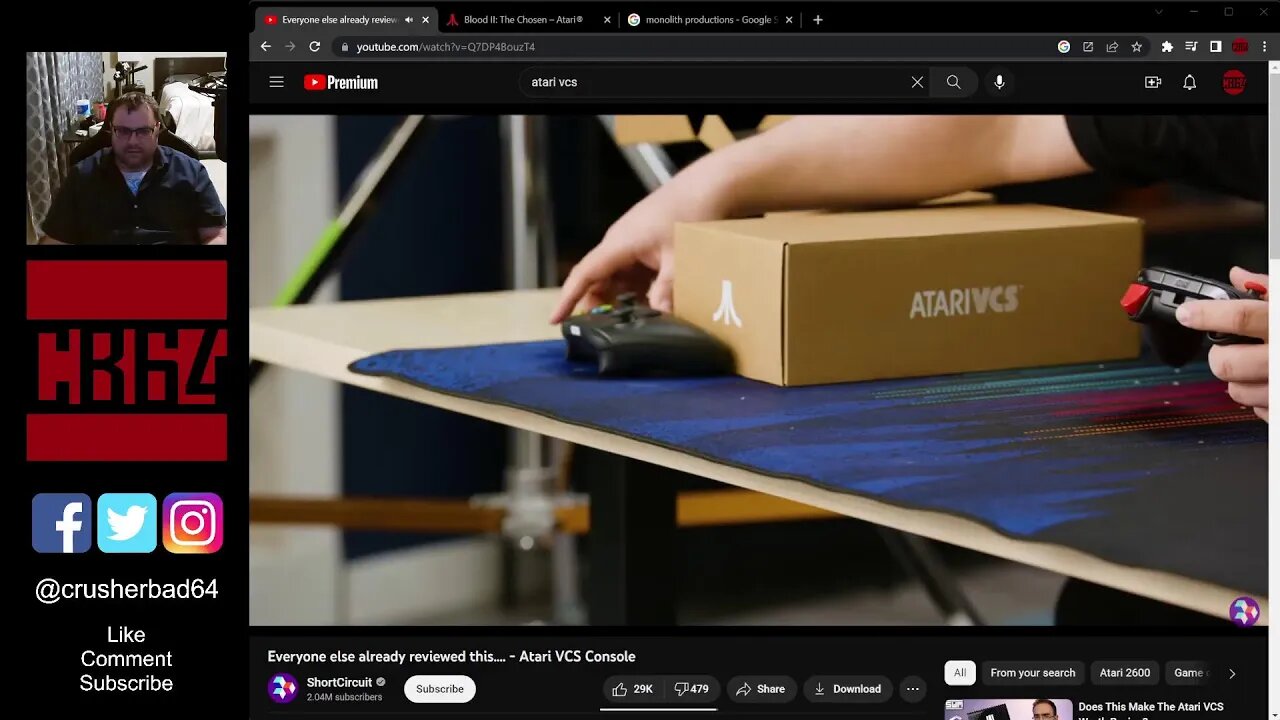
Task: Open a new Chrome tab
Action: 818,20
